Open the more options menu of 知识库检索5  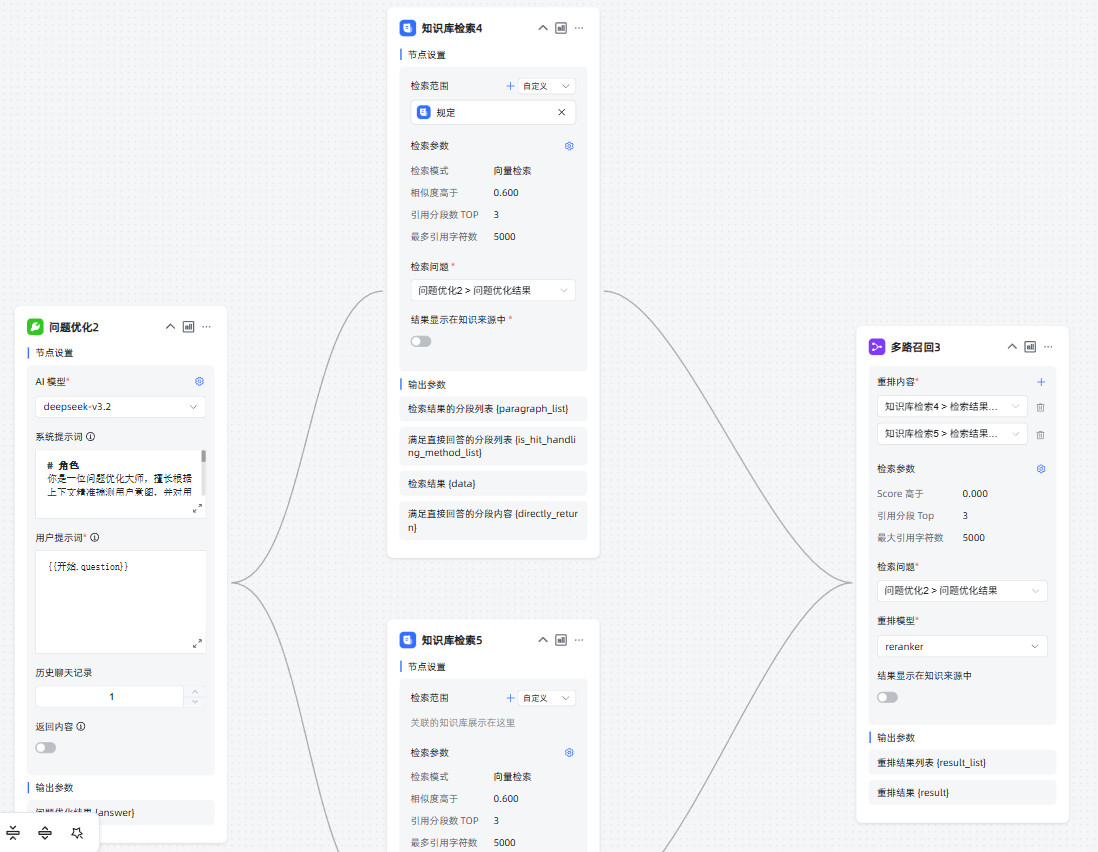578,640
